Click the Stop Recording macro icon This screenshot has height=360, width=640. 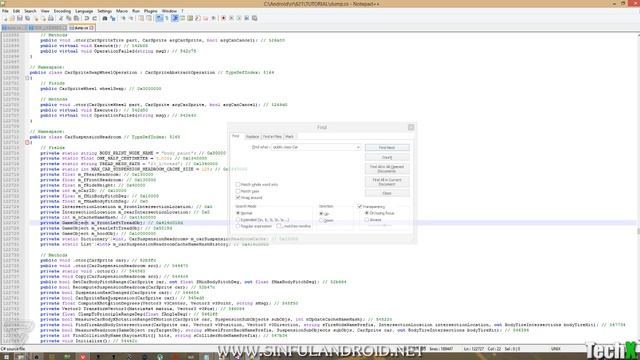pyautogui.click(x=231, y=18)
